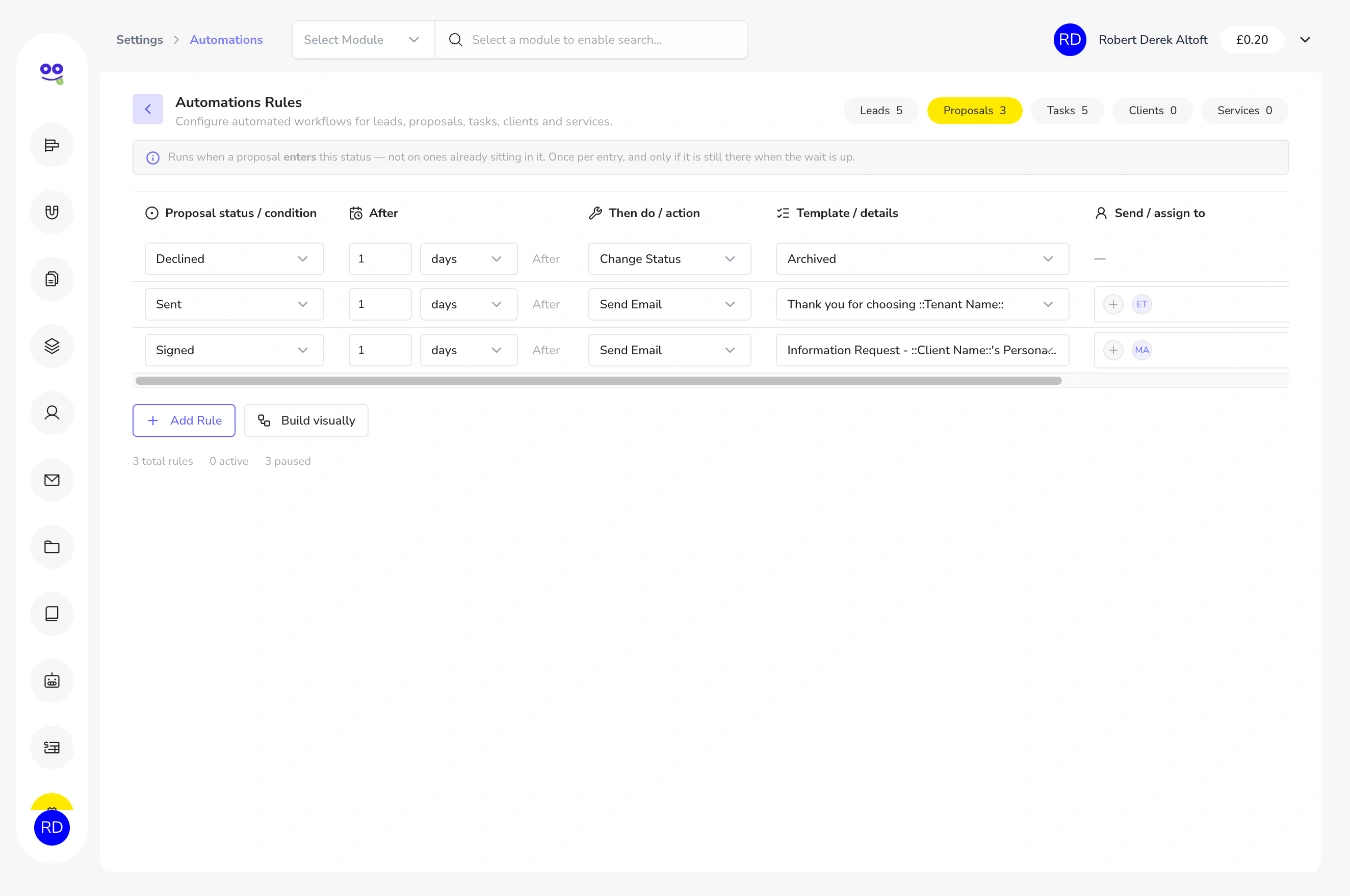Click the Add Rule button

point(184,421)
